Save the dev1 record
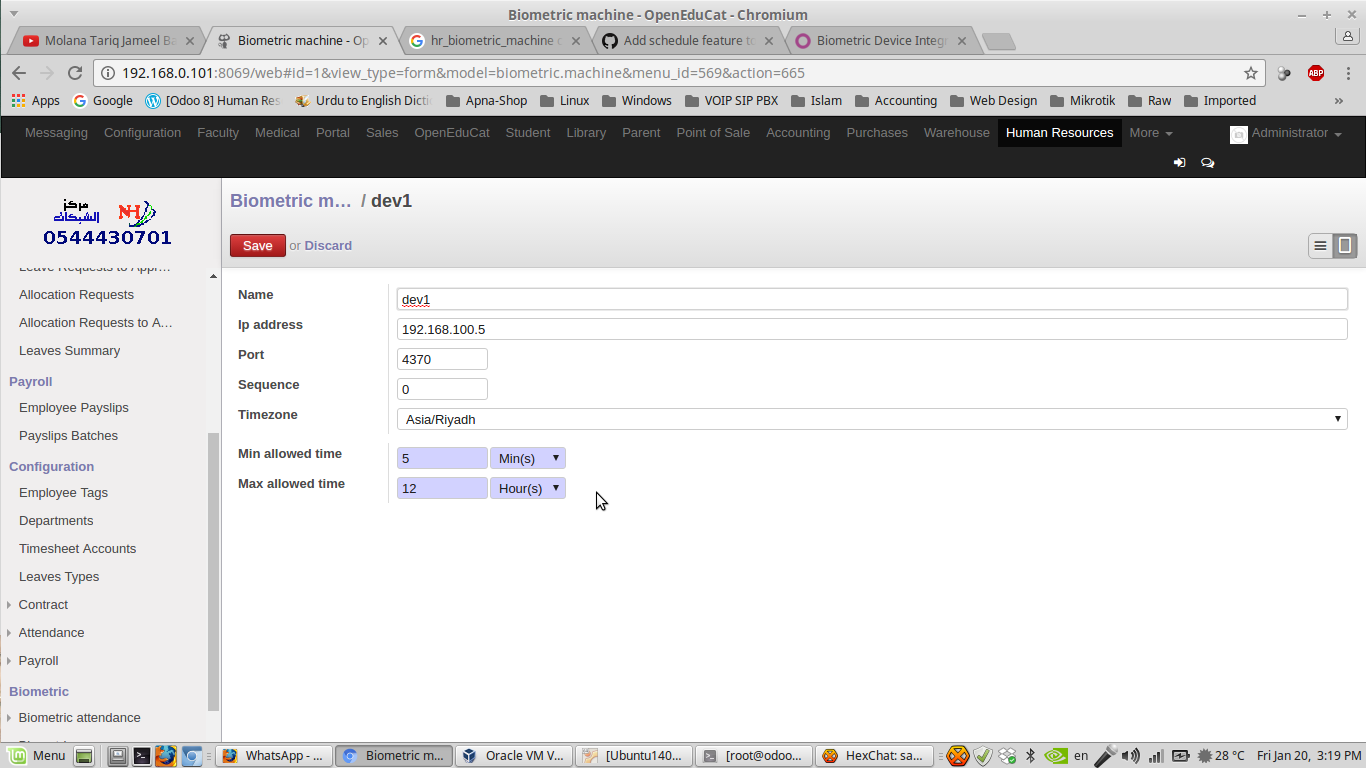The image size is (1366, 768). point(257,245)
